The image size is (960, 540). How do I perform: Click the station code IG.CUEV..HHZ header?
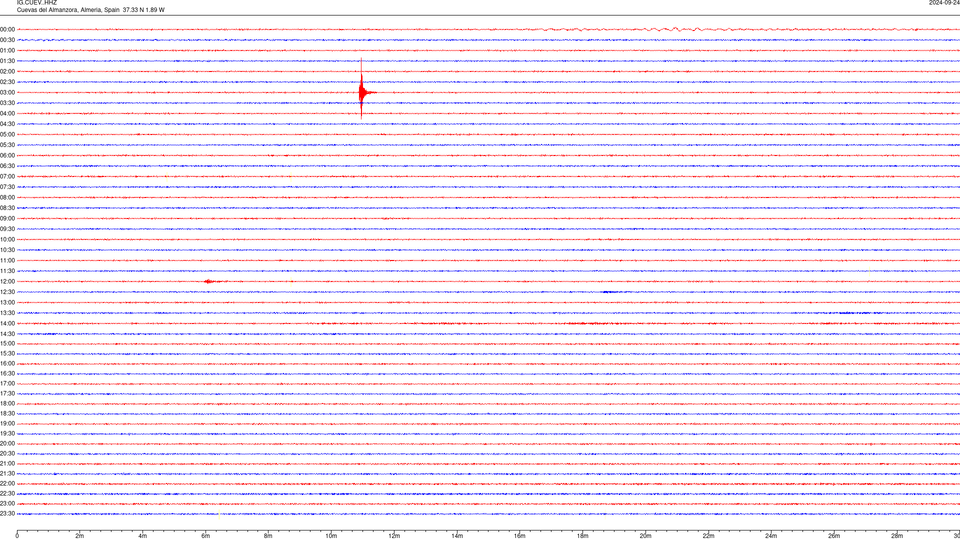coord(37,2)
